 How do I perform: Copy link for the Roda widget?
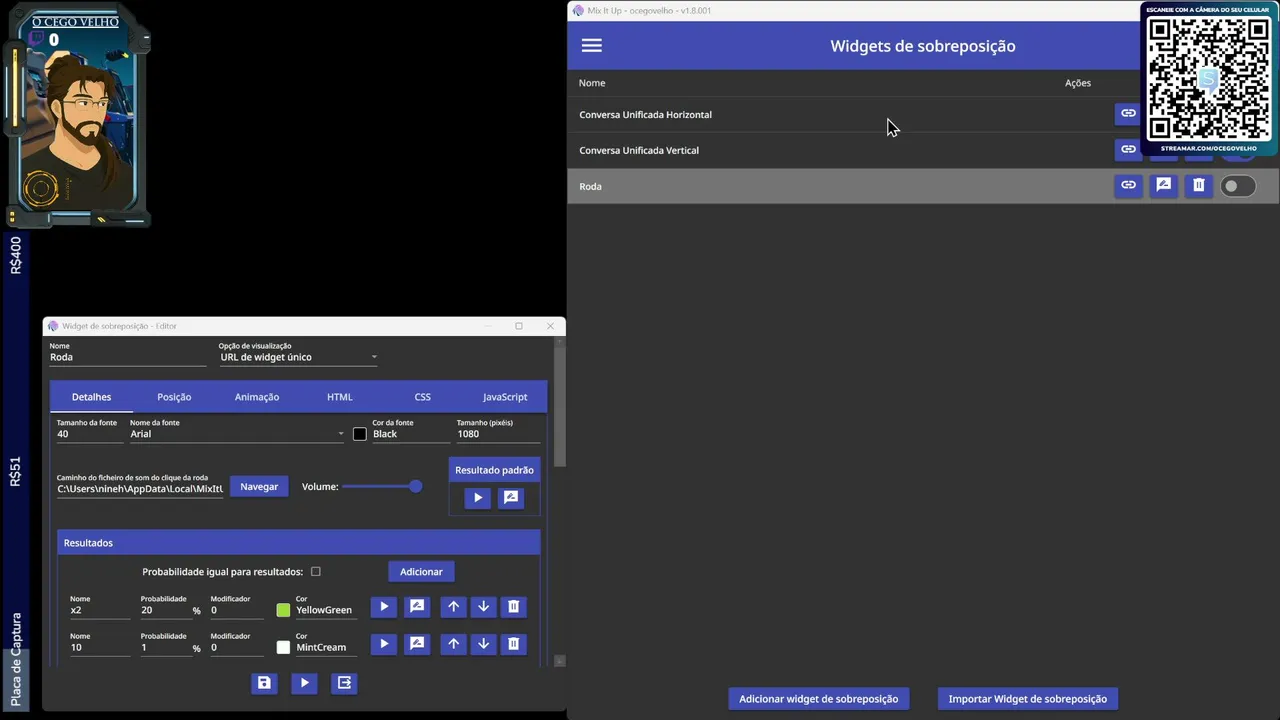coord(1128,185)
